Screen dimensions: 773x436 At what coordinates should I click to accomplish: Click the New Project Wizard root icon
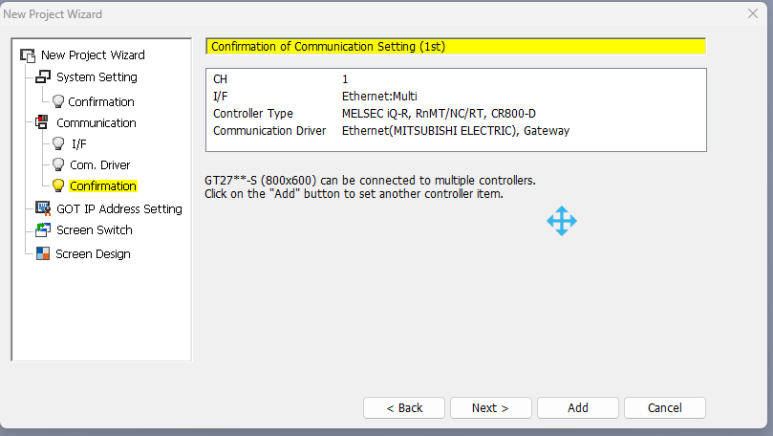point(28,55)
